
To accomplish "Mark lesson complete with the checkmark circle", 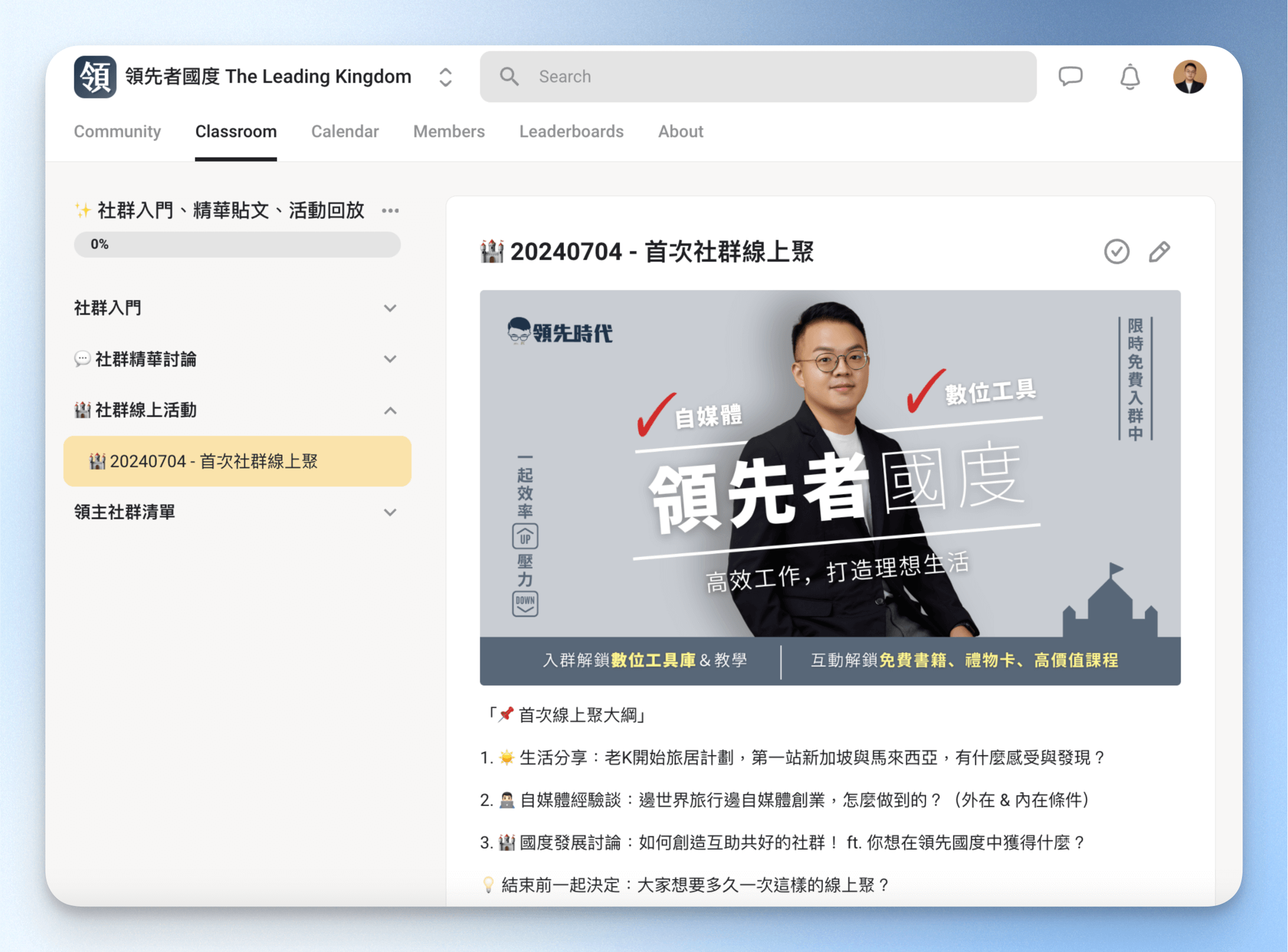I will 1116,252.
